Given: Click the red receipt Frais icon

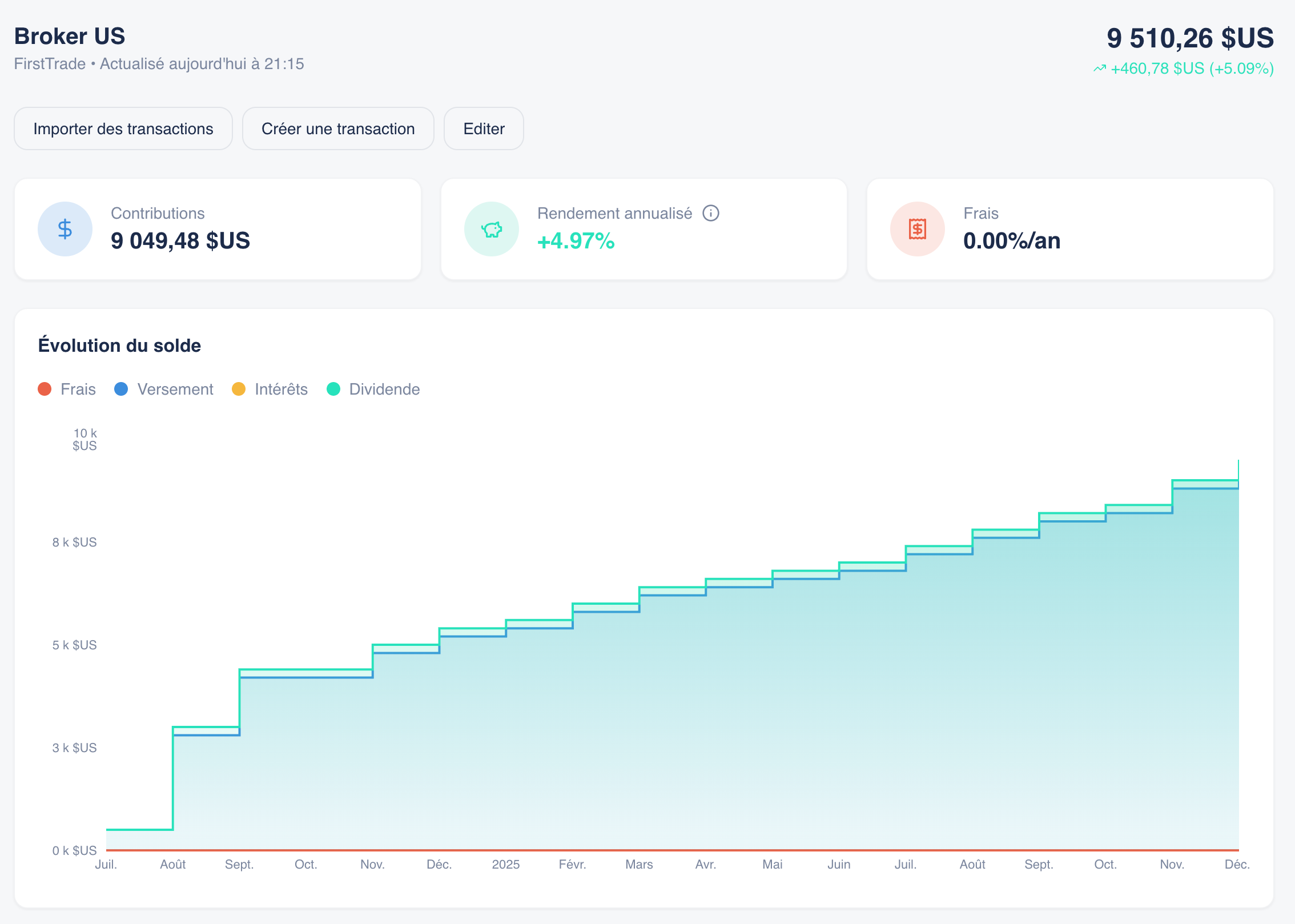Looking at the screenshot, I should click(917, 229).
